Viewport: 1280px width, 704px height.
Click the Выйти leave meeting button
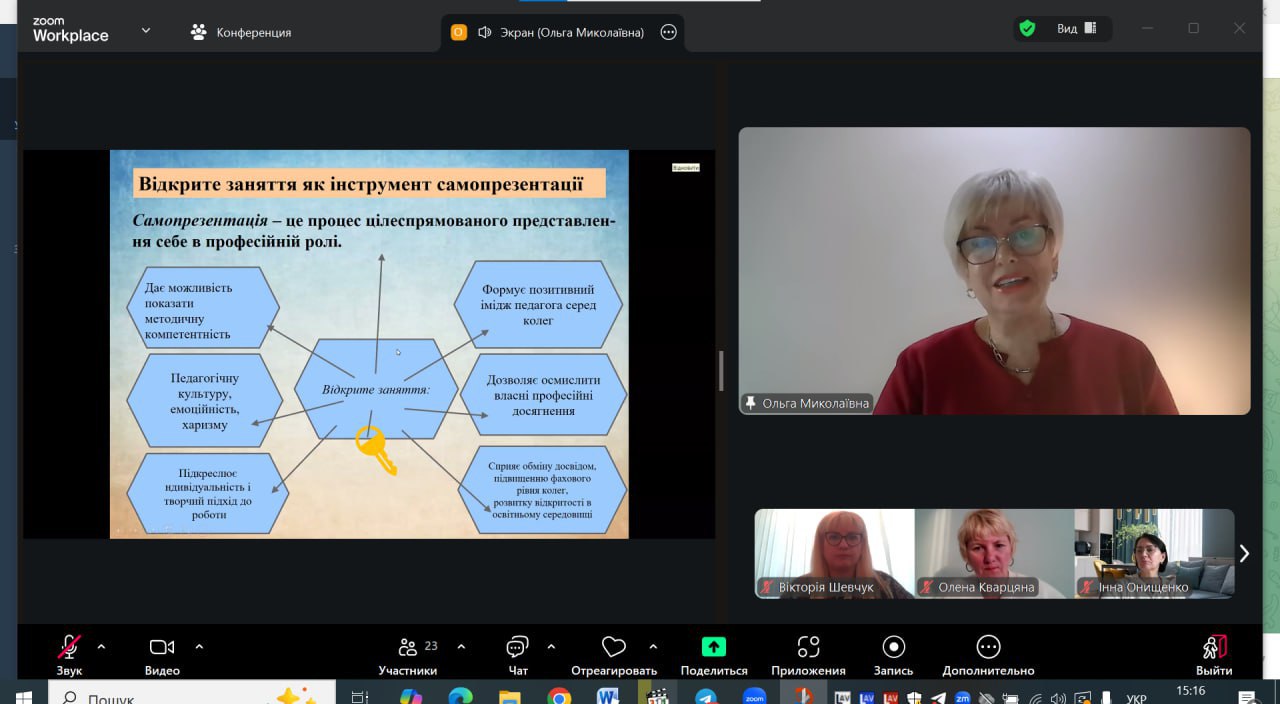1214,648
